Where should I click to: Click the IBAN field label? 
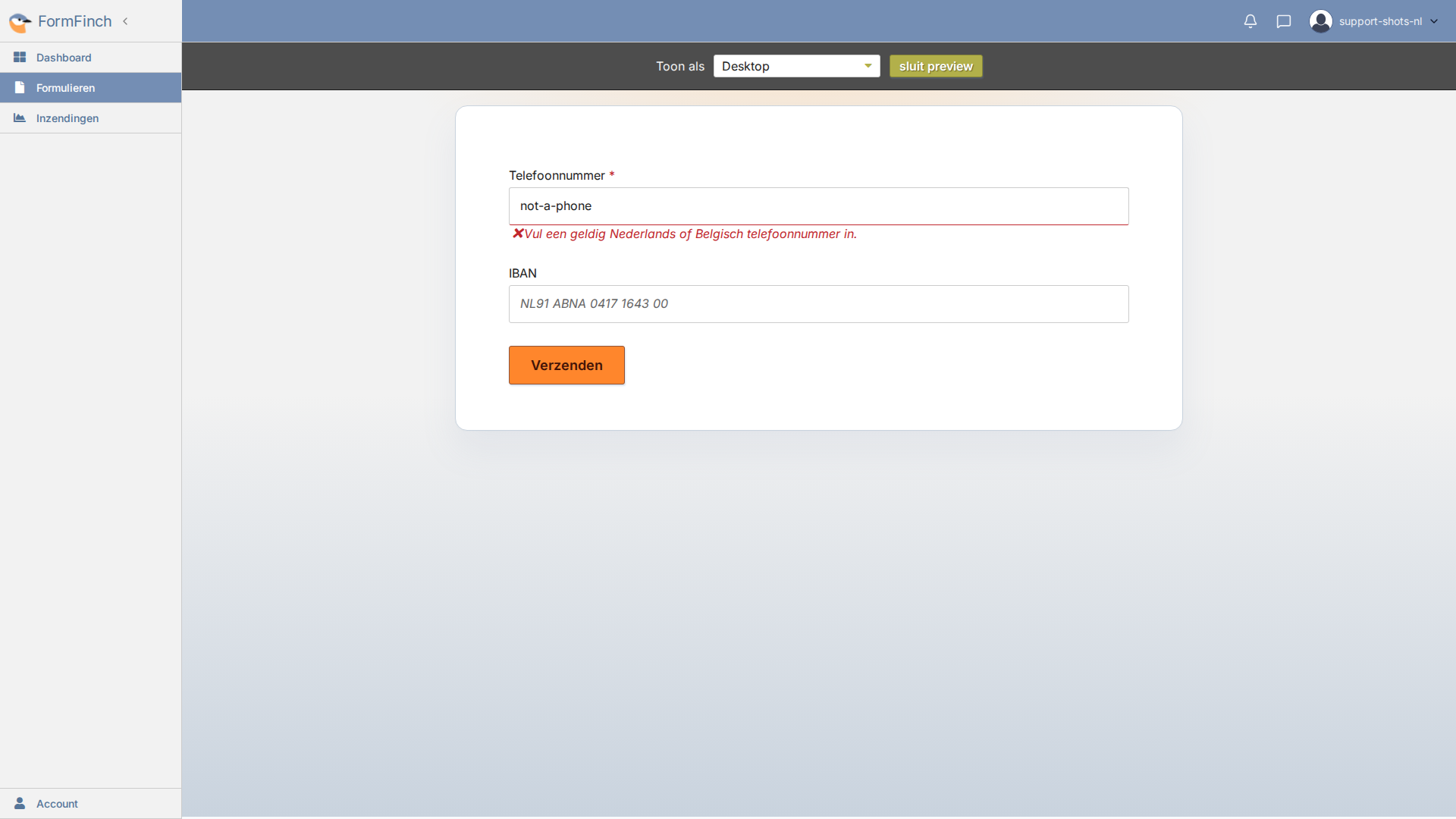(522, 273)
